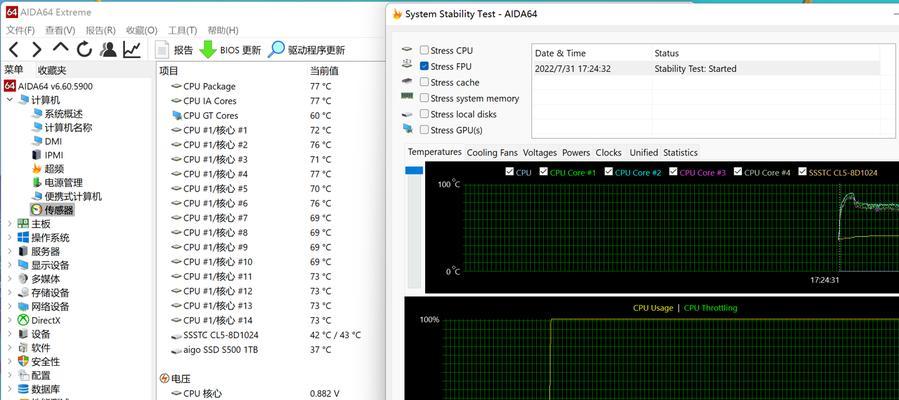Screen dimensions: 899x400
Task: Enable the Stress cache checkbox
Action: click(x=424, y=82)
